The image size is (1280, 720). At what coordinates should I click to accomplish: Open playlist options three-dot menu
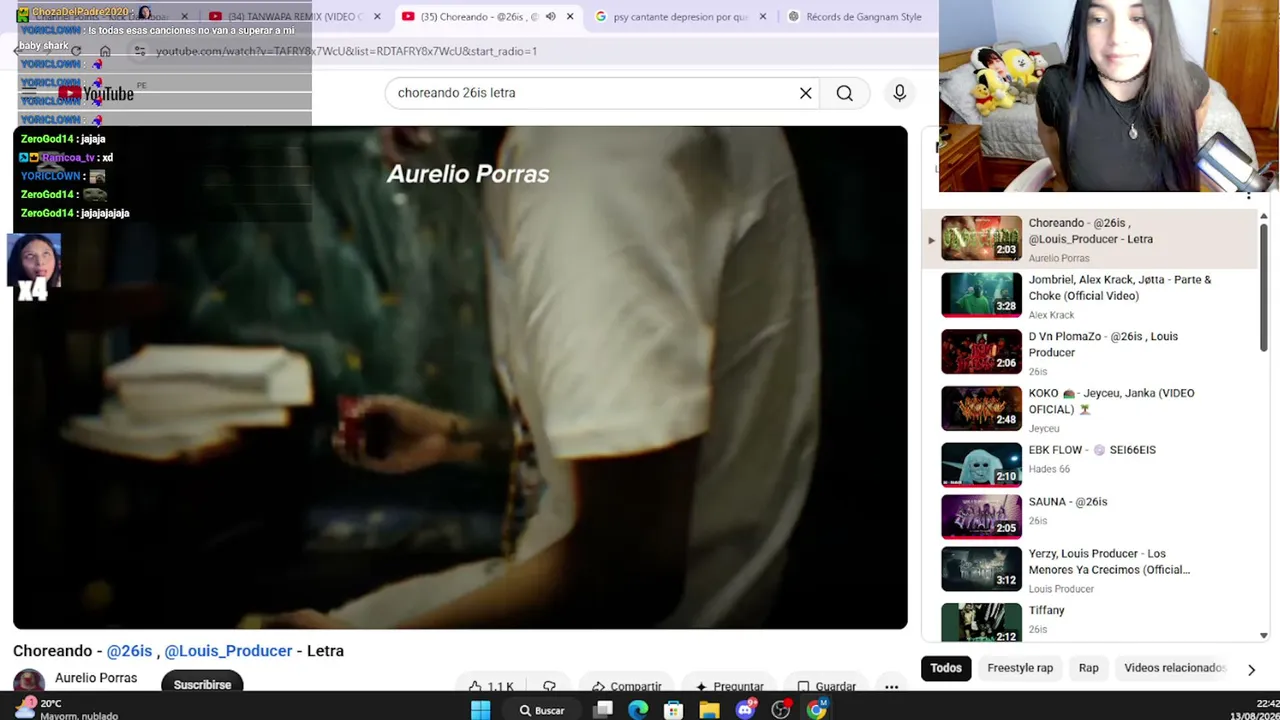[1248, 195]
